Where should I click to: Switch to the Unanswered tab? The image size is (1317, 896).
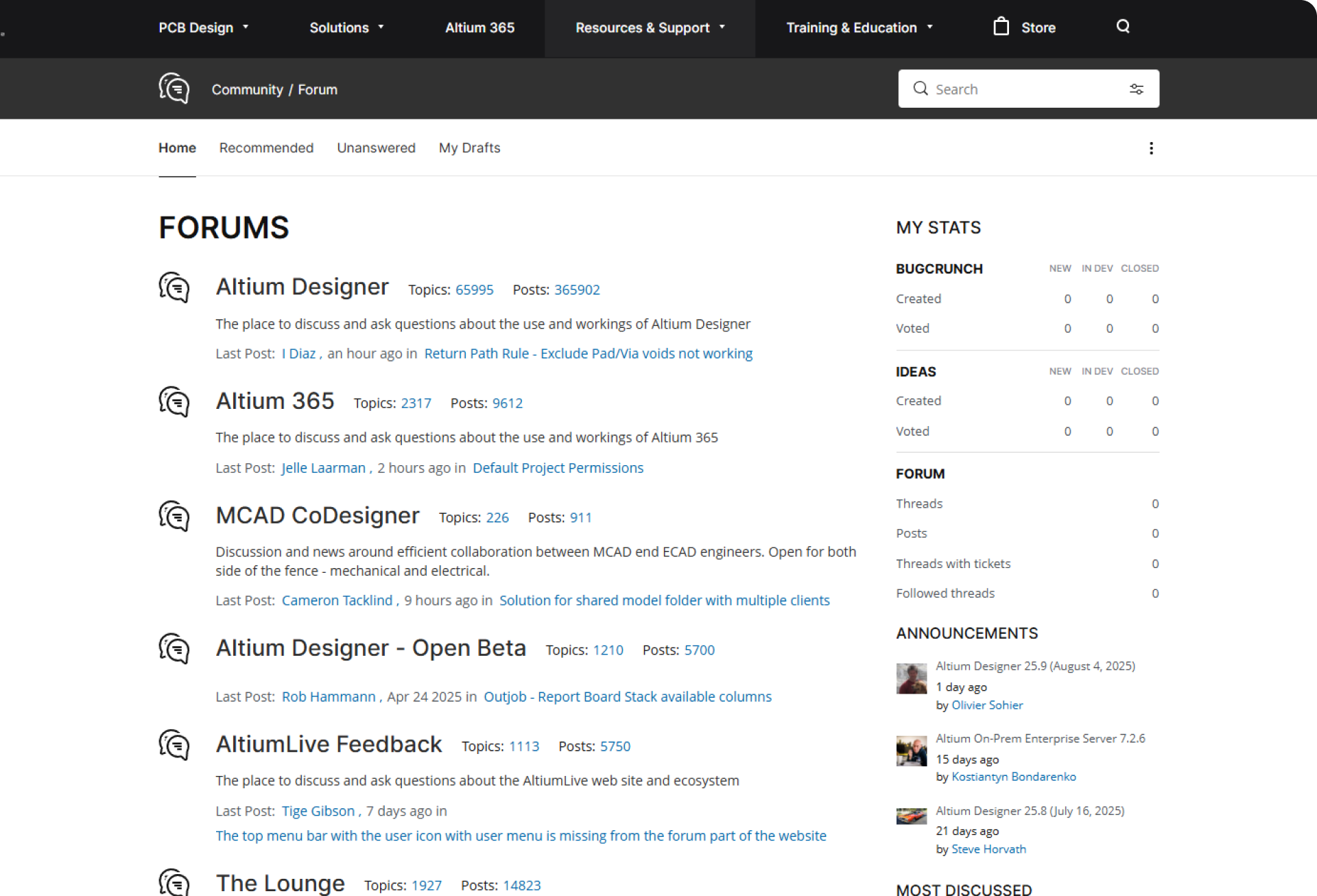(376, 148)
